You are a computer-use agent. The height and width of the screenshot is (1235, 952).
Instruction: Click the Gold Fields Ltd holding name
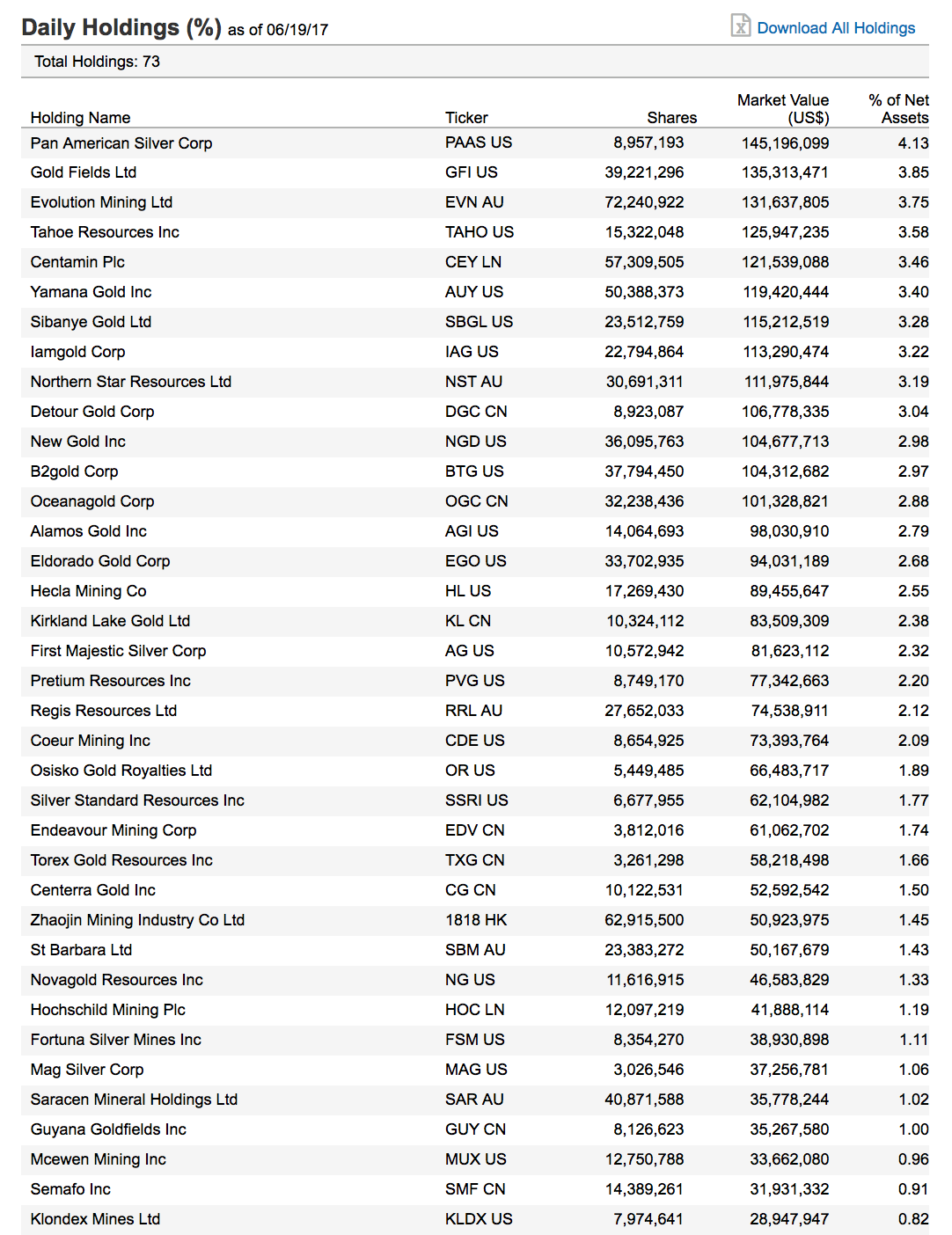84,172
